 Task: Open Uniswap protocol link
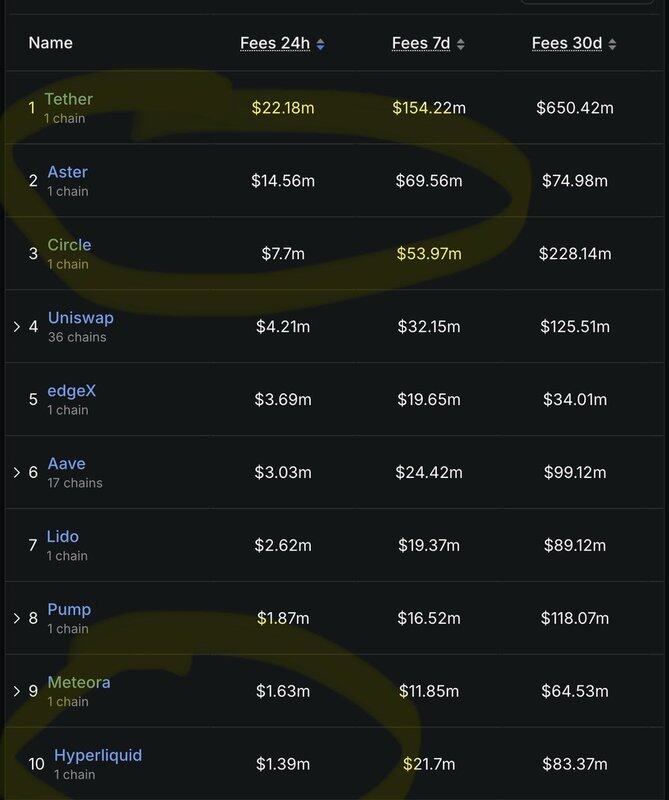click(81, 318)
